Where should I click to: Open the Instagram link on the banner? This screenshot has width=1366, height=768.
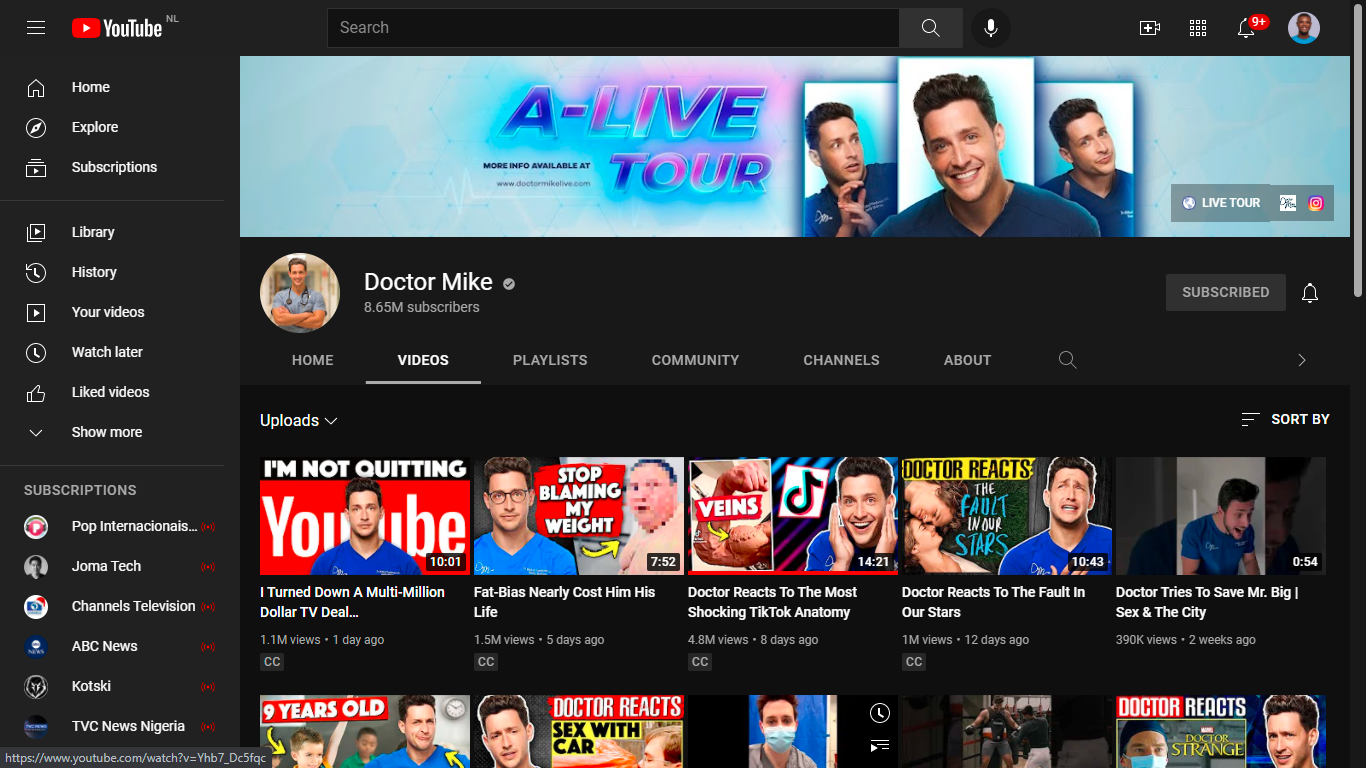click(1316, 203)
